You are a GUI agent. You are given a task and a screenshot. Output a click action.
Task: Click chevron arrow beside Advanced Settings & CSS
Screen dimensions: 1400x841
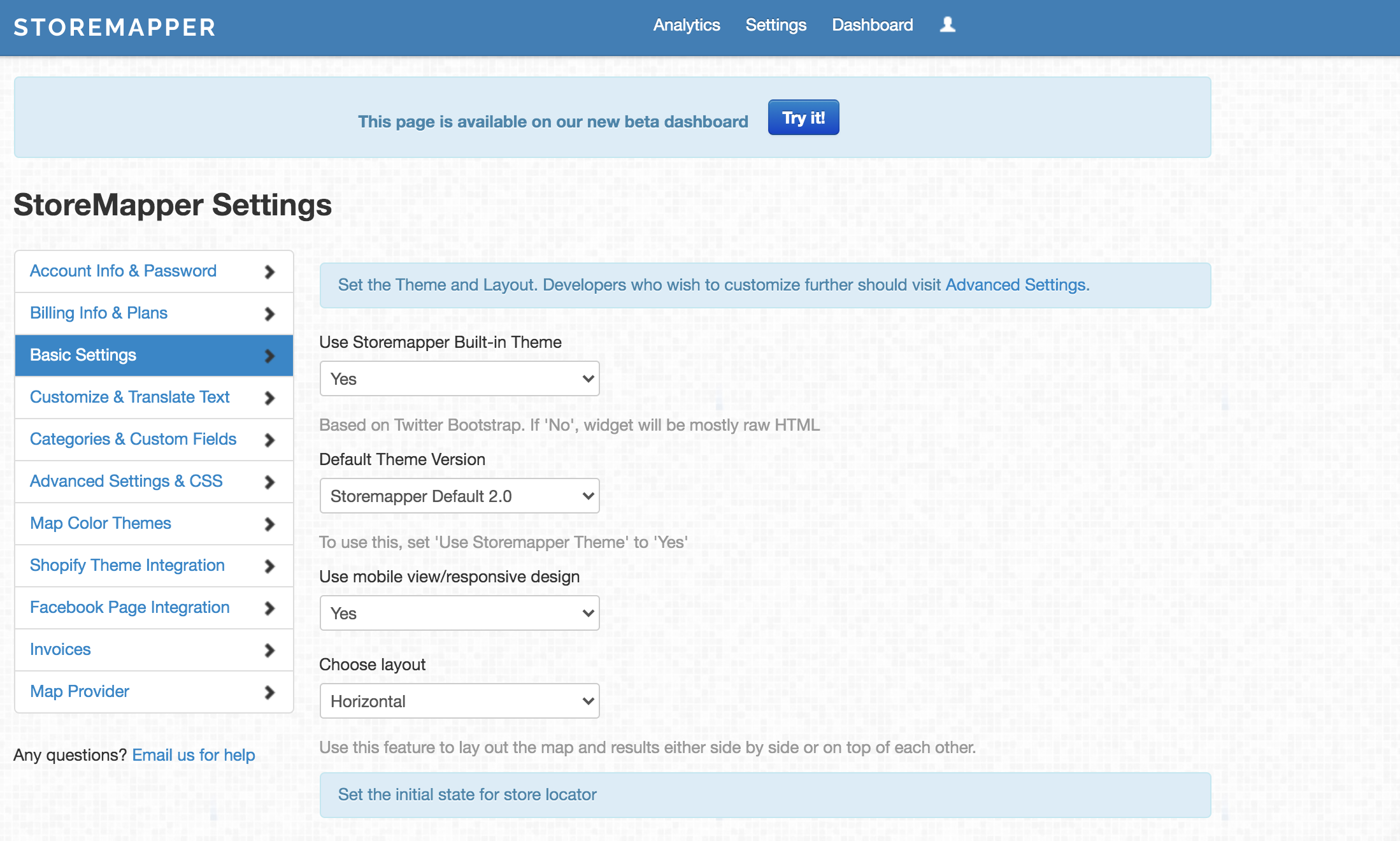click(x=269, y=482)
